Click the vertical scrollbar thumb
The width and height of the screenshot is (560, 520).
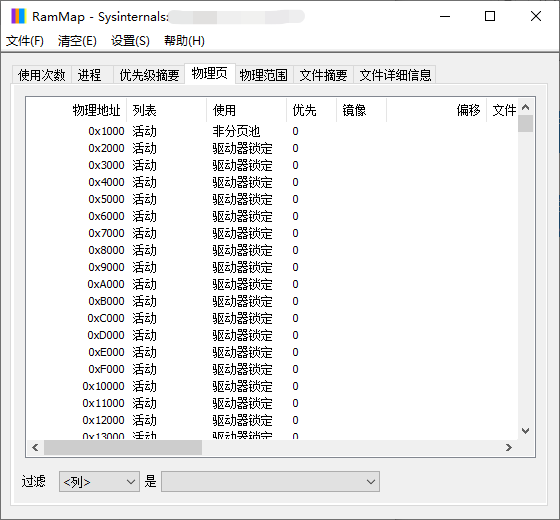(x=525, y=124)
